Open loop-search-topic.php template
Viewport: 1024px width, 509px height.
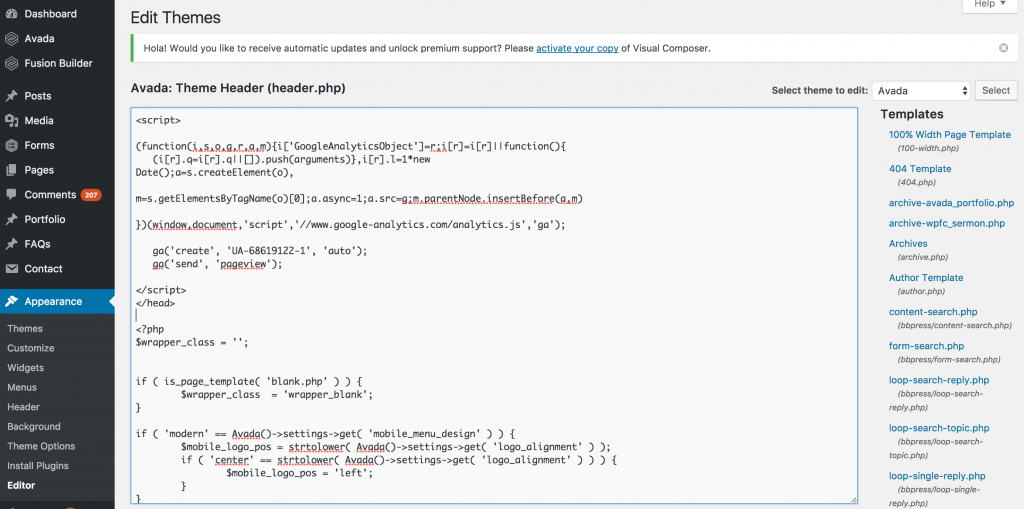pos(939,429)
